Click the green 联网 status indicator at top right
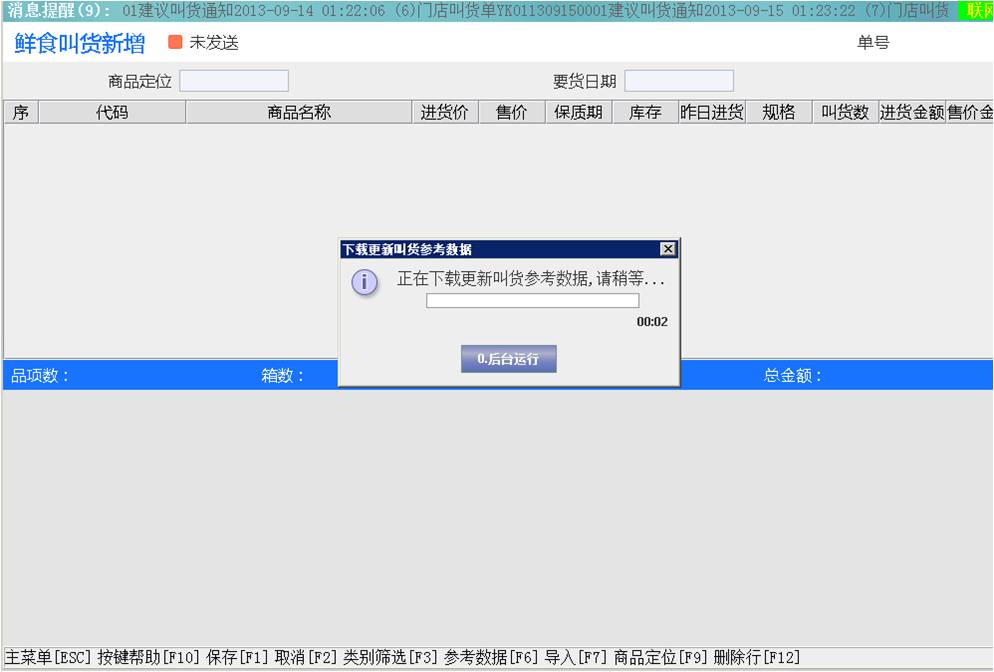The width and height of the screenshot is (994, 672). coord(978,10)
